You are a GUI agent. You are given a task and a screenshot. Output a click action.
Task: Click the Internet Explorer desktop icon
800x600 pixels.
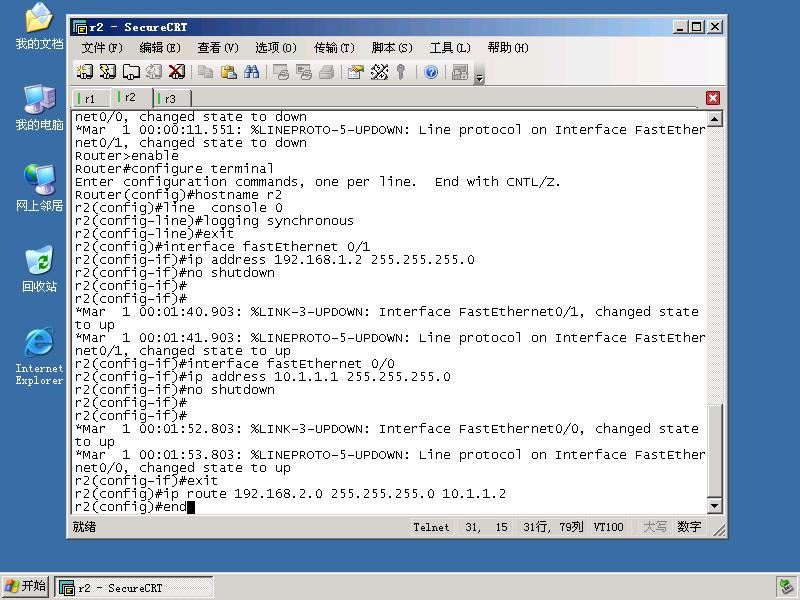[39, 356]
